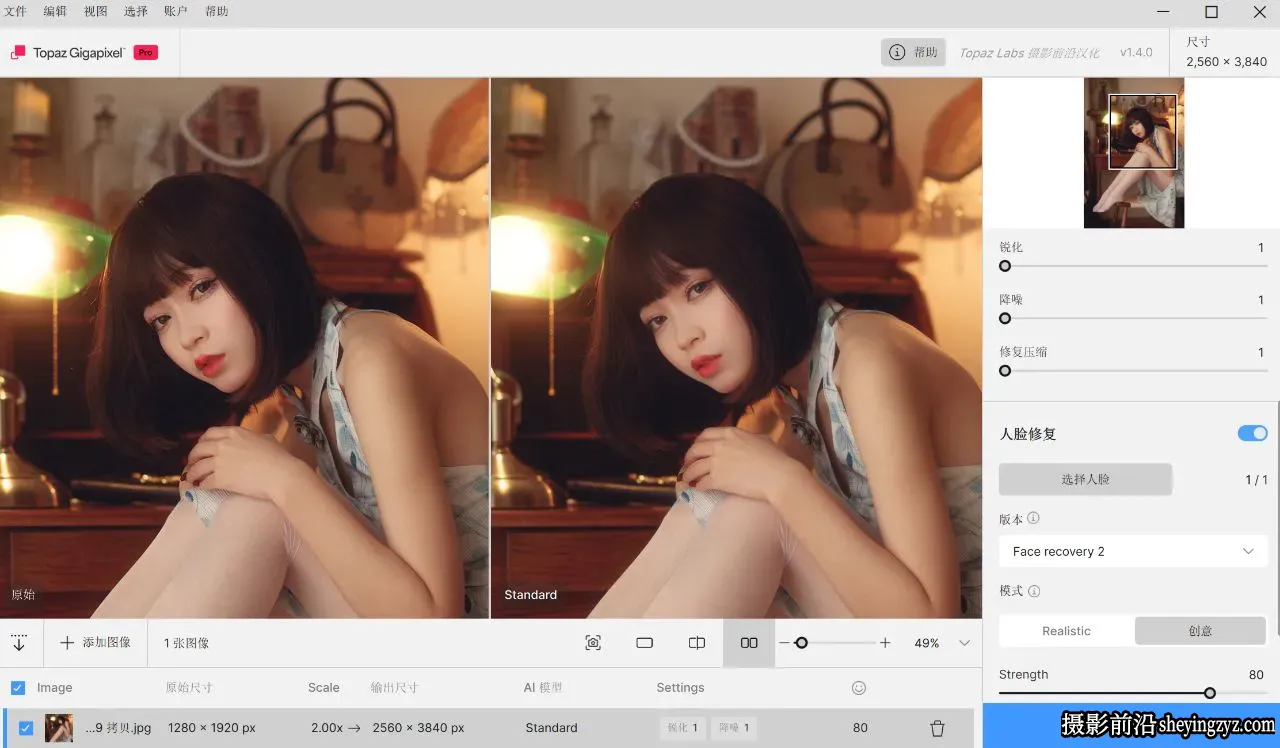Delete the image row with trash icon

[x=937, y=728]
